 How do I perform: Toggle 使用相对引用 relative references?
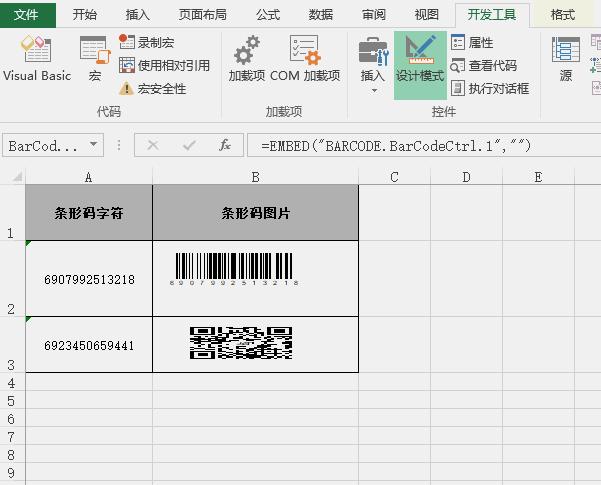[164, 66]
